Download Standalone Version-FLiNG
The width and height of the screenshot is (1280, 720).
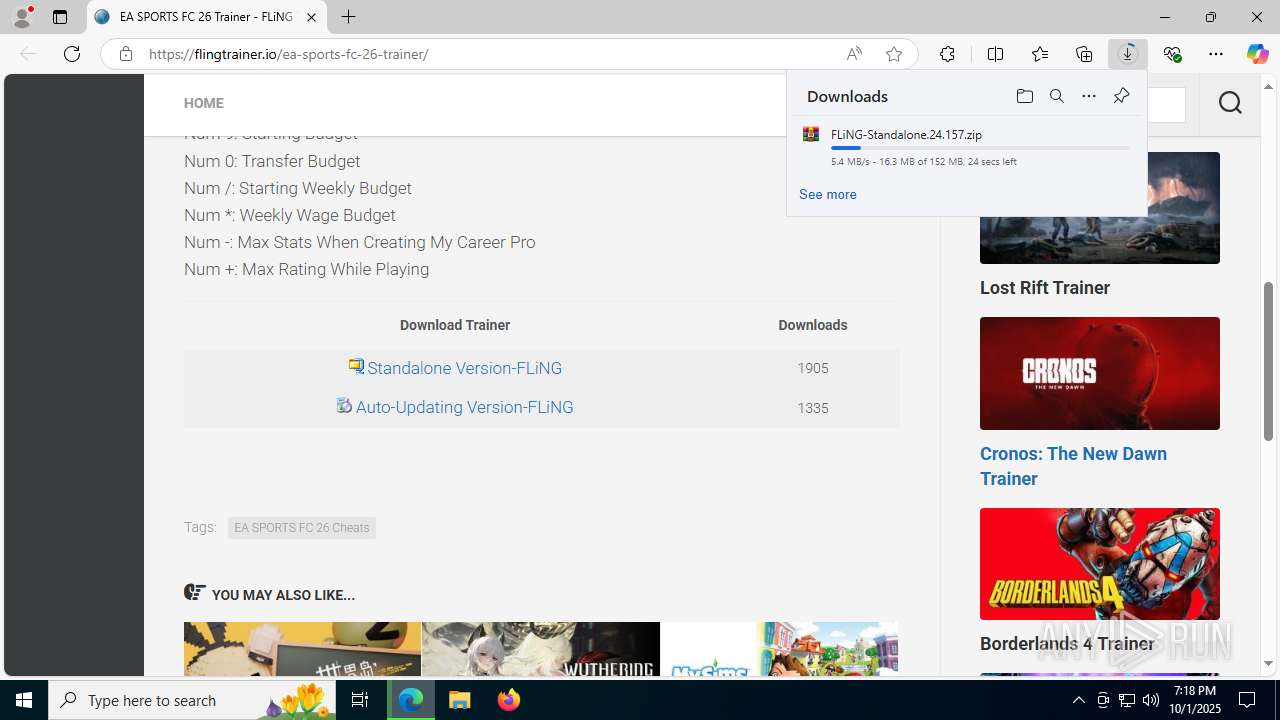click(x=464, y=368)
